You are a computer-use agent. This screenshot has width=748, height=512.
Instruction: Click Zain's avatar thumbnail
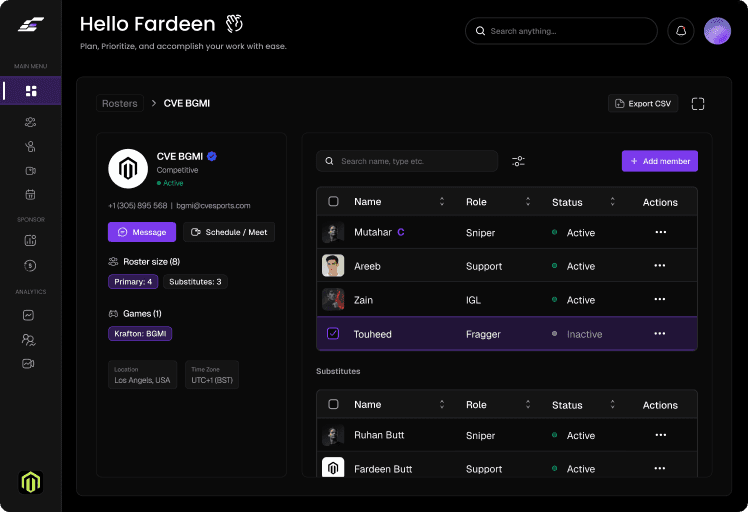coord(333,300)
